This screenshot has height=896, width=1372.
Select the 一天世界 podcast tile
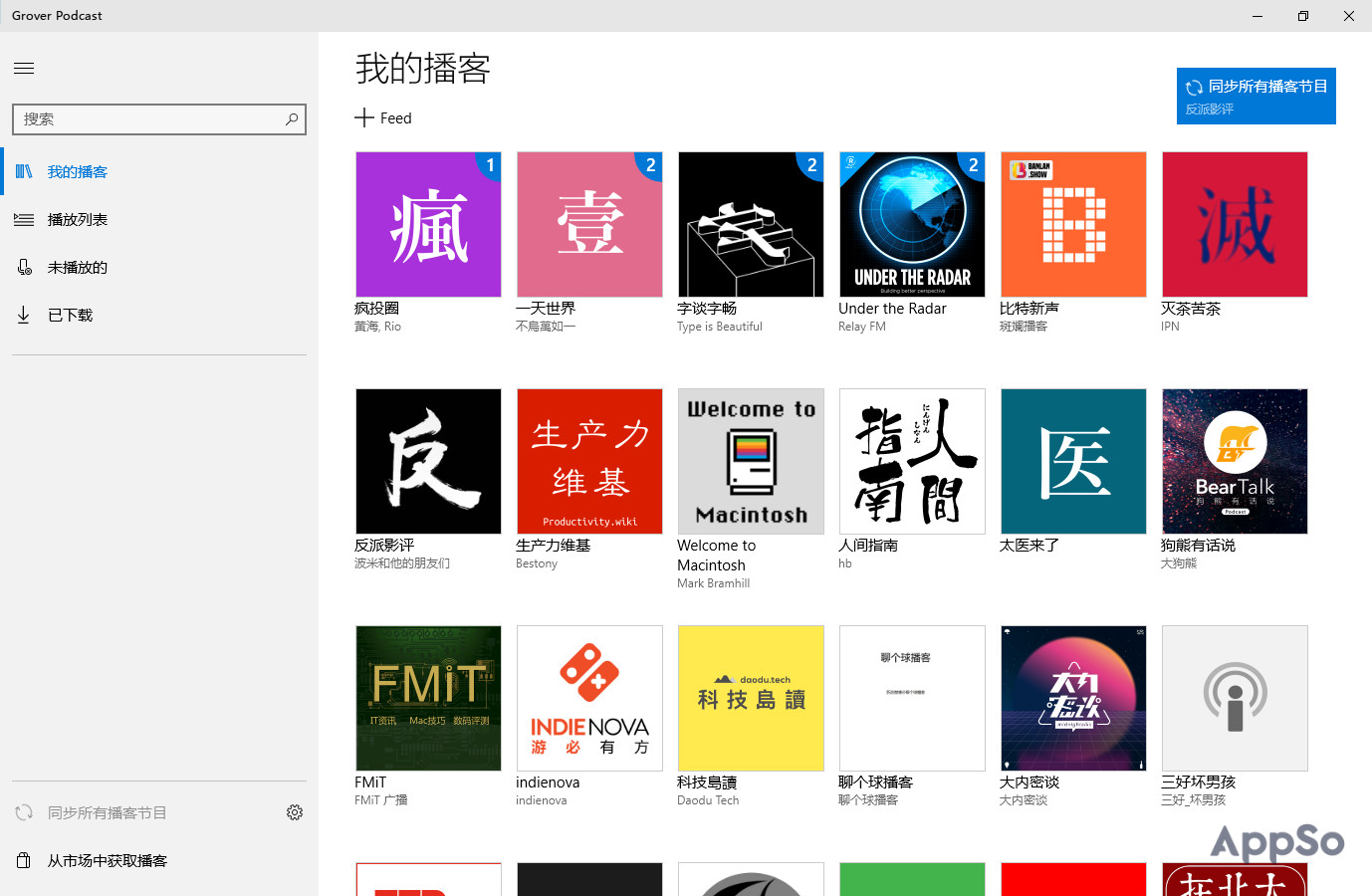point(589,224)
